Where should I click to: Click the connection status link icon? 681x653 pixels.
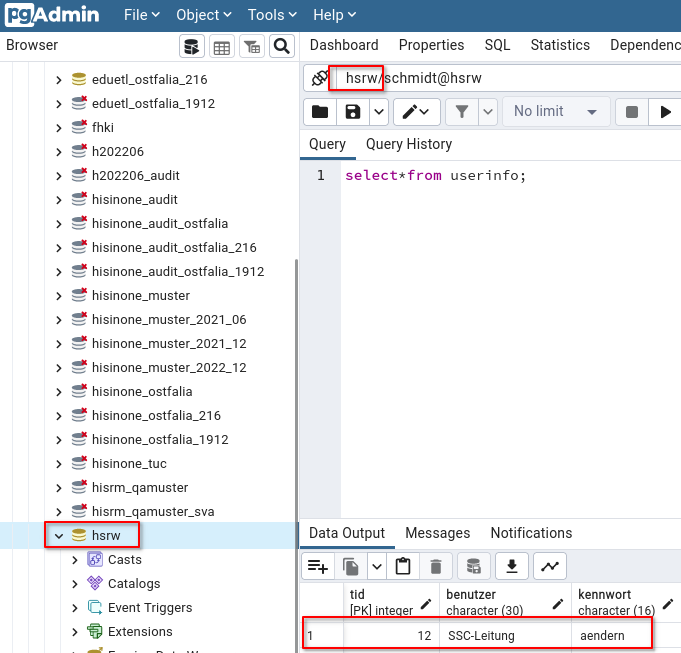pyautogui.click(x=319, y=78)
